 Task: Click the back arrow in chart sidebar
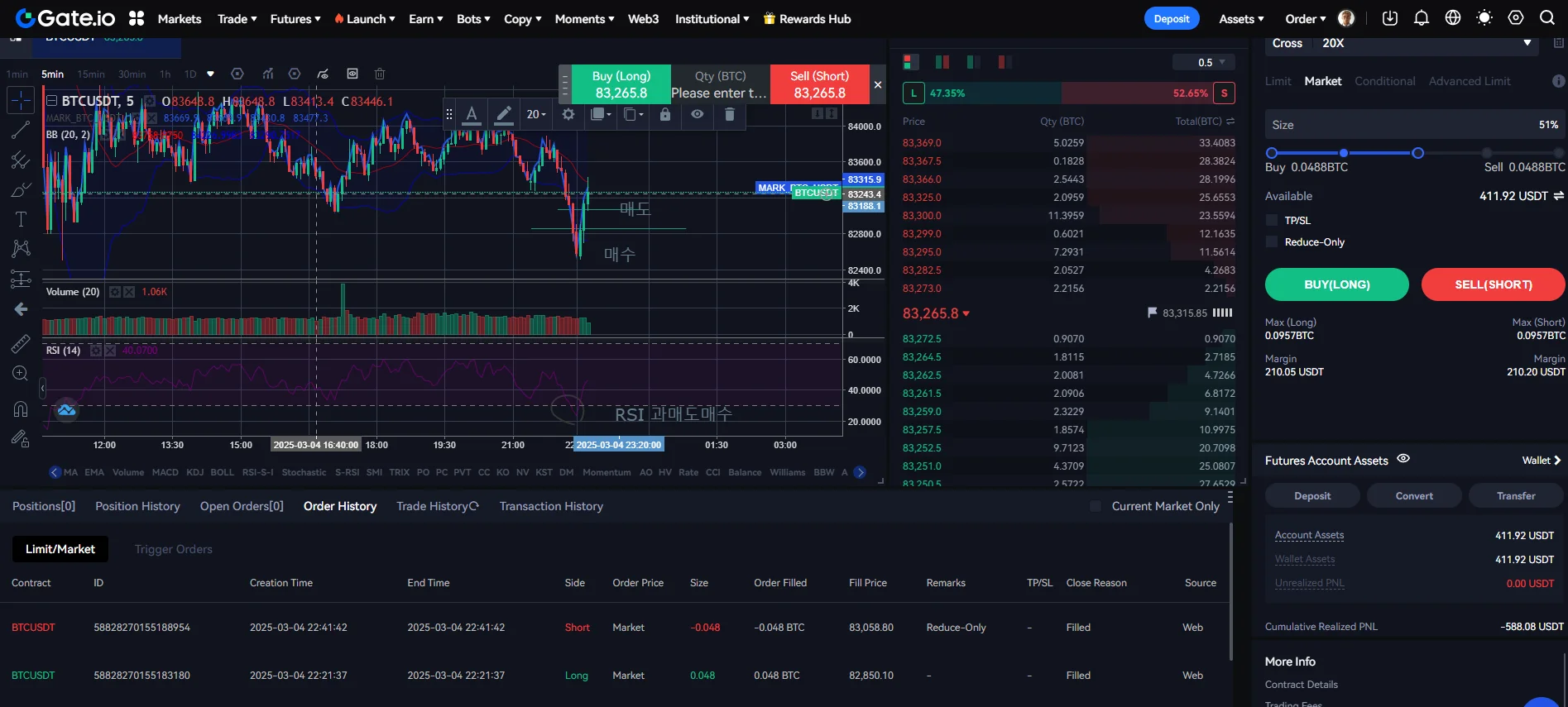tap(21, 309)
